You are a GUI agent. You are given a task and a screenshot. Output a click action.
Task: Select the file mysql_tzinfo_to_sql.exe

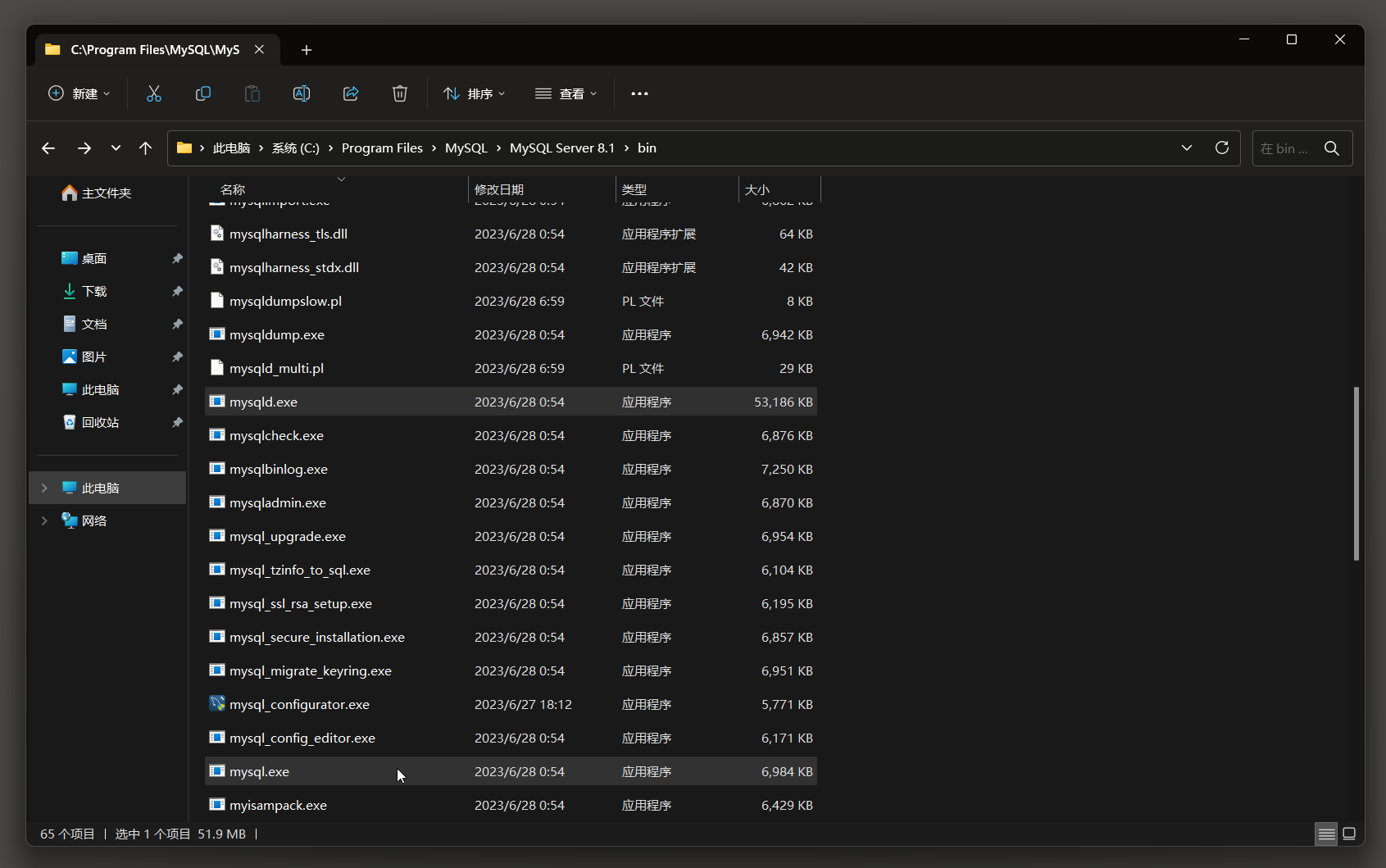[511, 570]
